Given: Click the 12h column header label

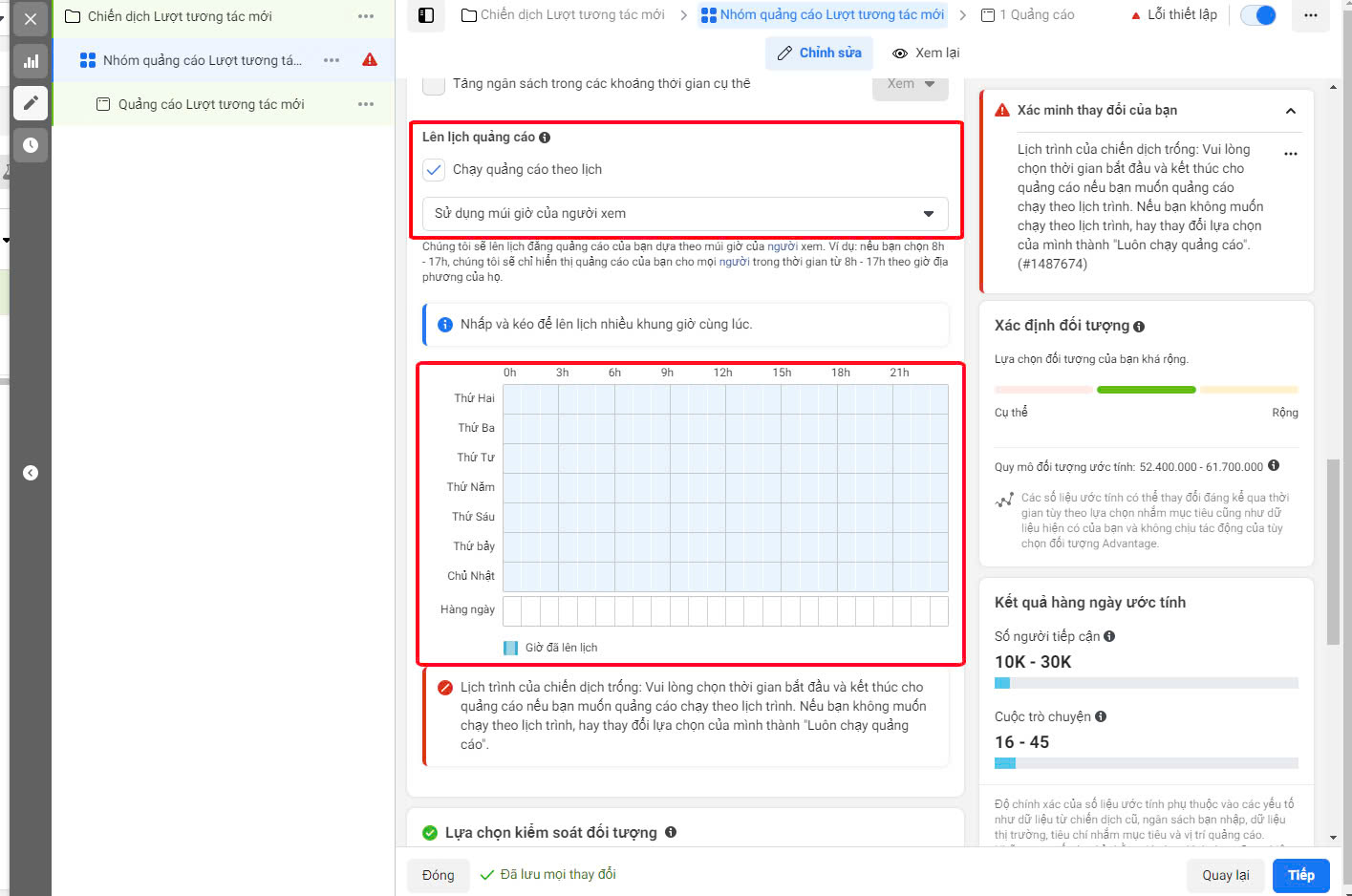Looking at the screenshot, I should click(x=722, y=373).
